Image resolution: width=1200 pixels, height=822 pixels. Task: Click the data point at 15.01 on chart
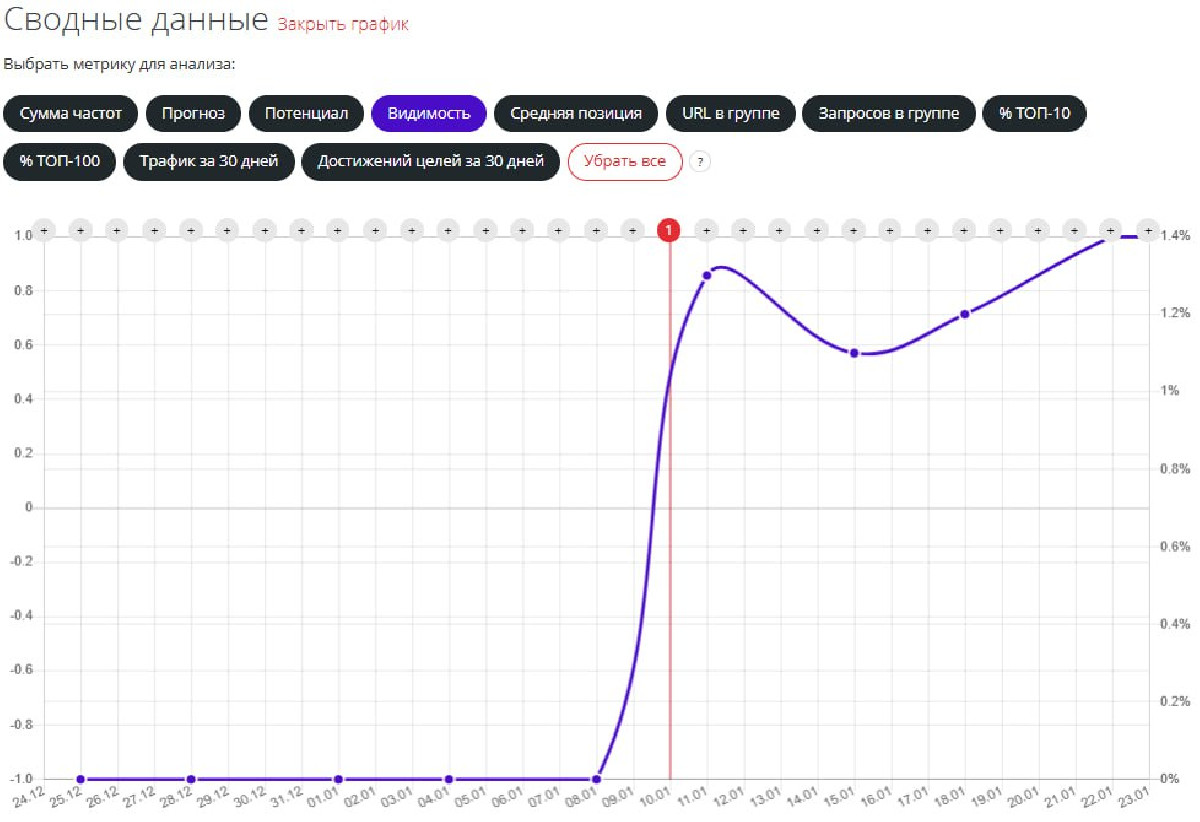tap(854, 353)
